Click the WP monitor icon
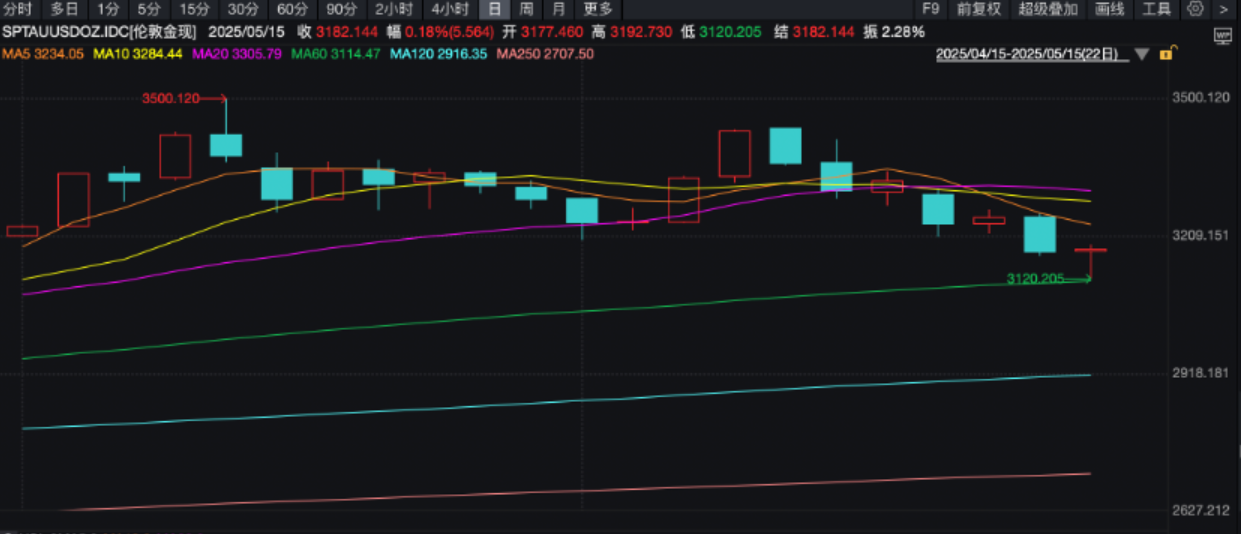Screen dimensions: 1241x534 1223,36
